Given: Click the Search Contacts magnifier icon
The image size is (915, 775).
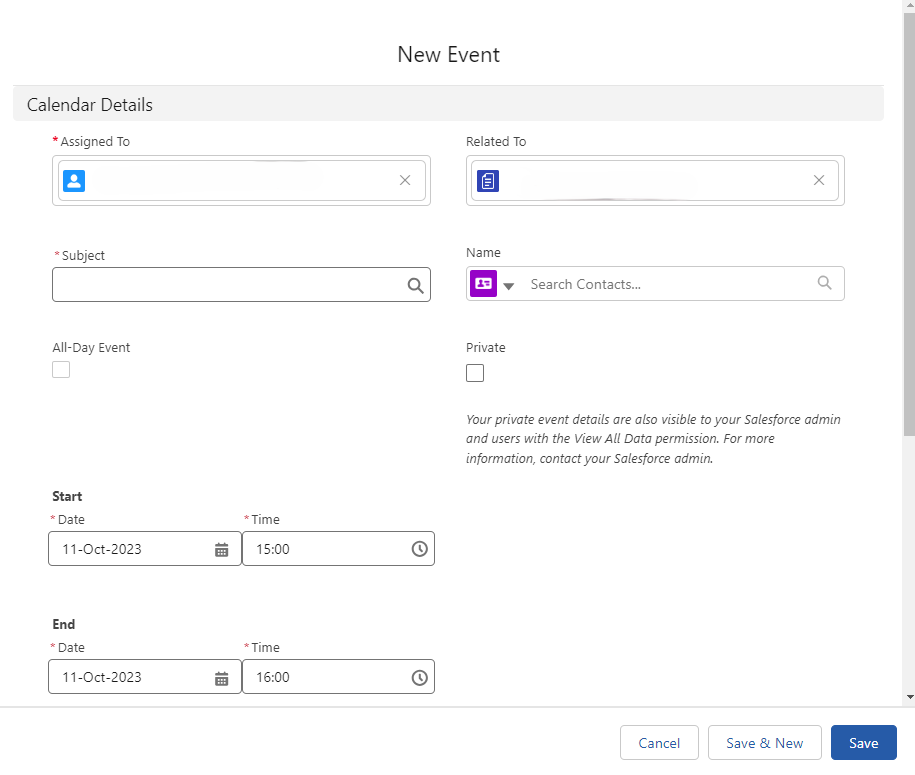Looking at the screenshot, I should click(x=824, y=283).
